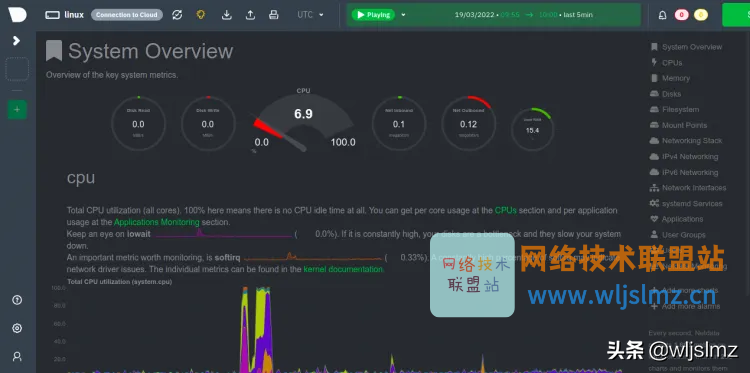Click the yellow warning alarms counter badge

point(701,15)
